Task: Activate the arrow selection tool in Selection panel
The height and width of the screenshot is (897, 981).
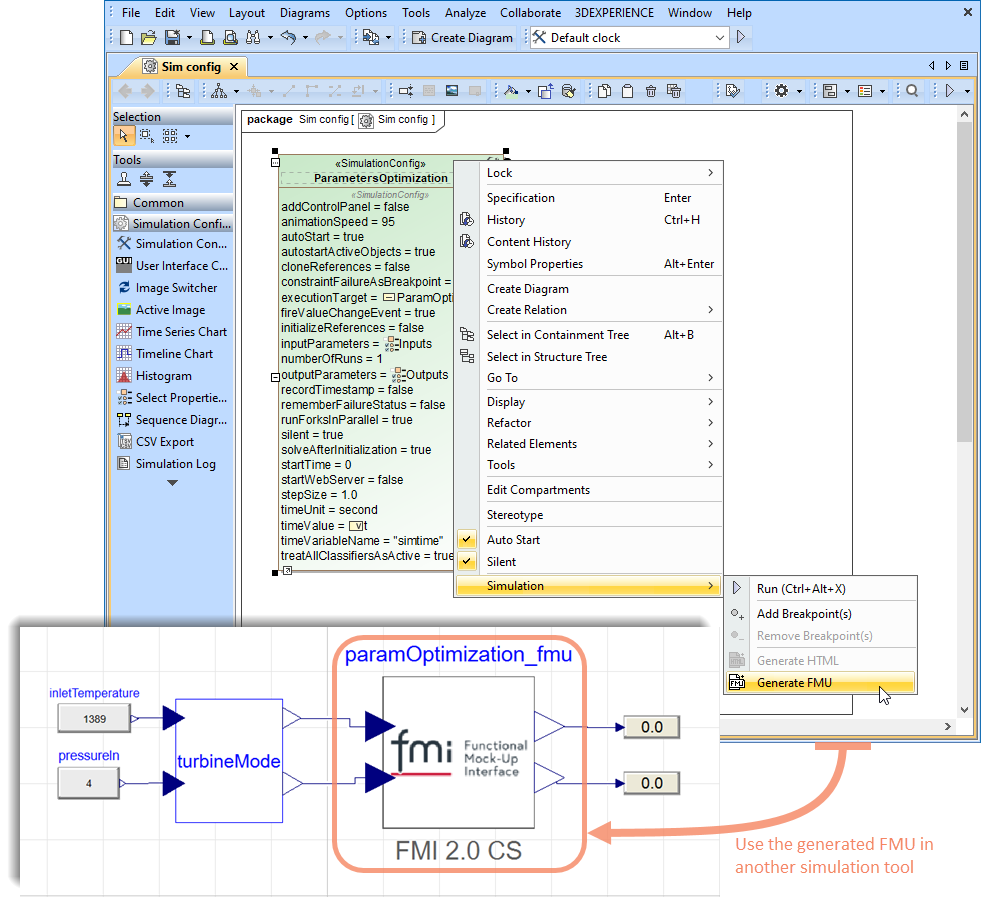Action: coord(123,136)
